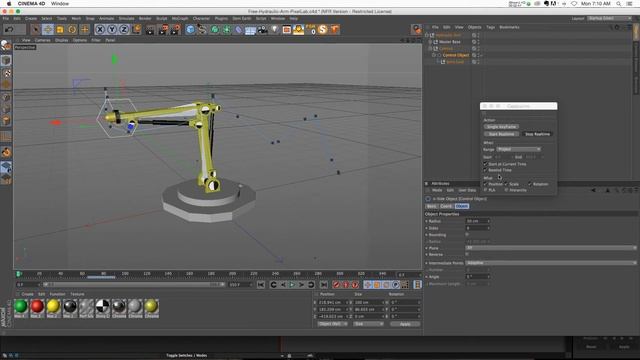
Task: Open the File menu
Action: point(6,18)
